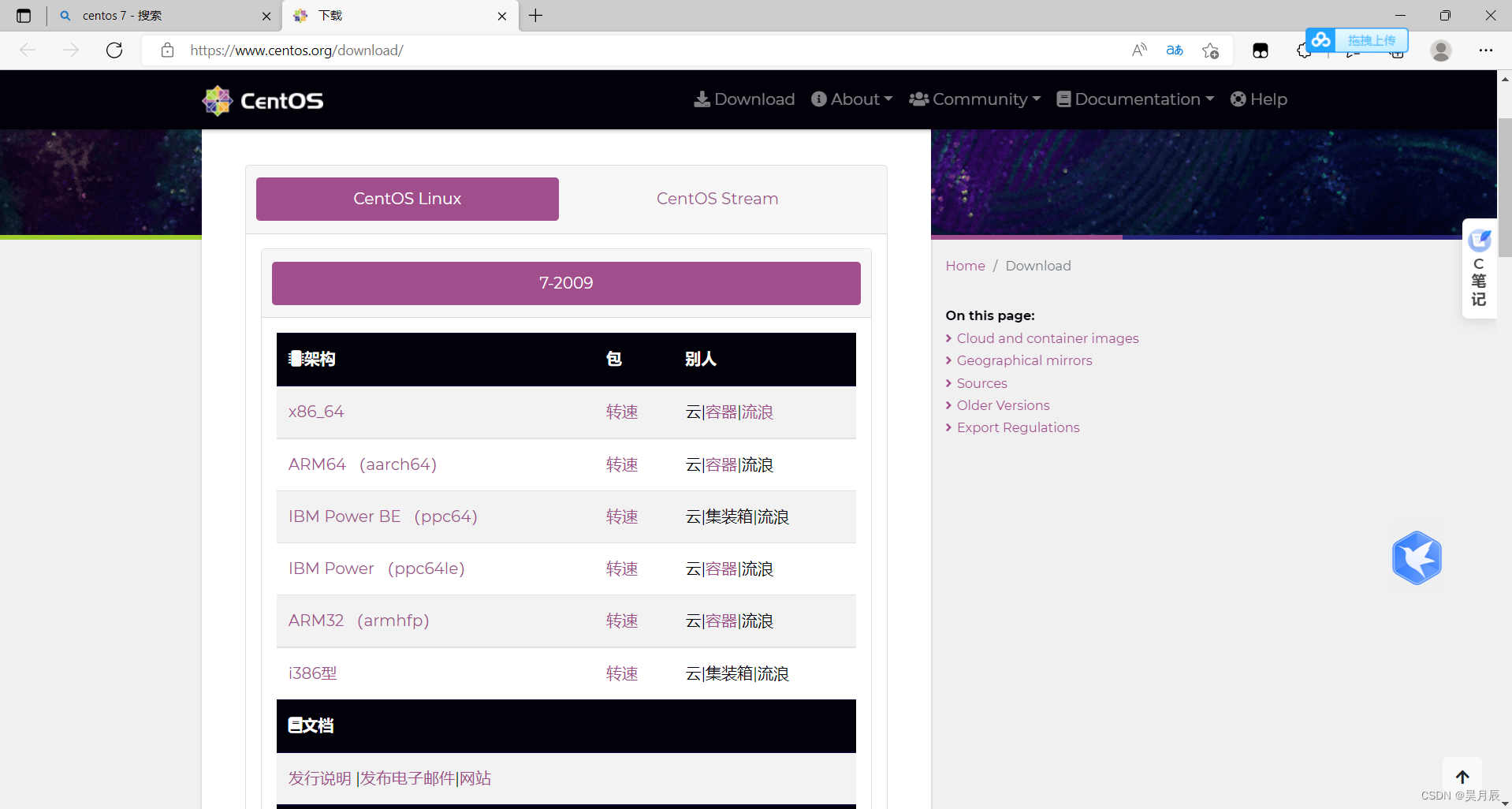The width and height of the screenshot is (1512, 809).
Task: Click 转速 link in ARM32 row
Action: pyautogui.click(x=622, y=621)
